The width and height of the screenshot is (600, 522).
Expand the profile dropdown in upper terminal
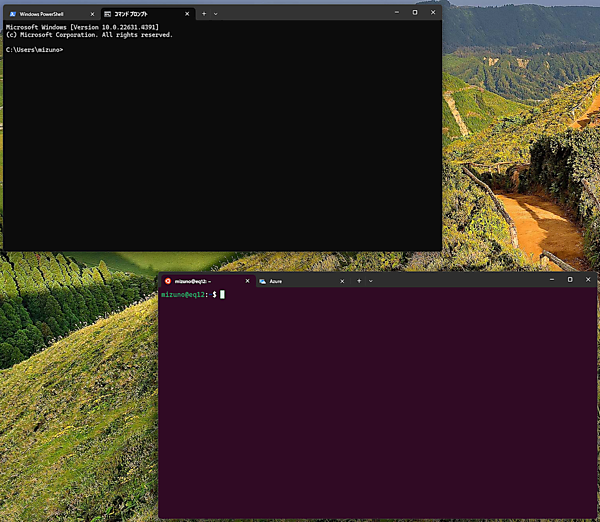216,14
